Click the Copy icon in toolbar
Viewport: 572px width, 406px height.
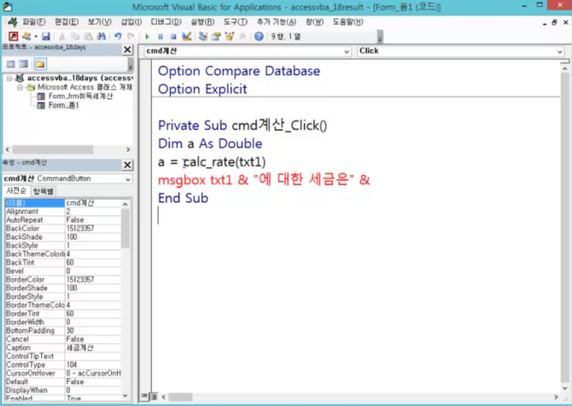click(75, 36)
